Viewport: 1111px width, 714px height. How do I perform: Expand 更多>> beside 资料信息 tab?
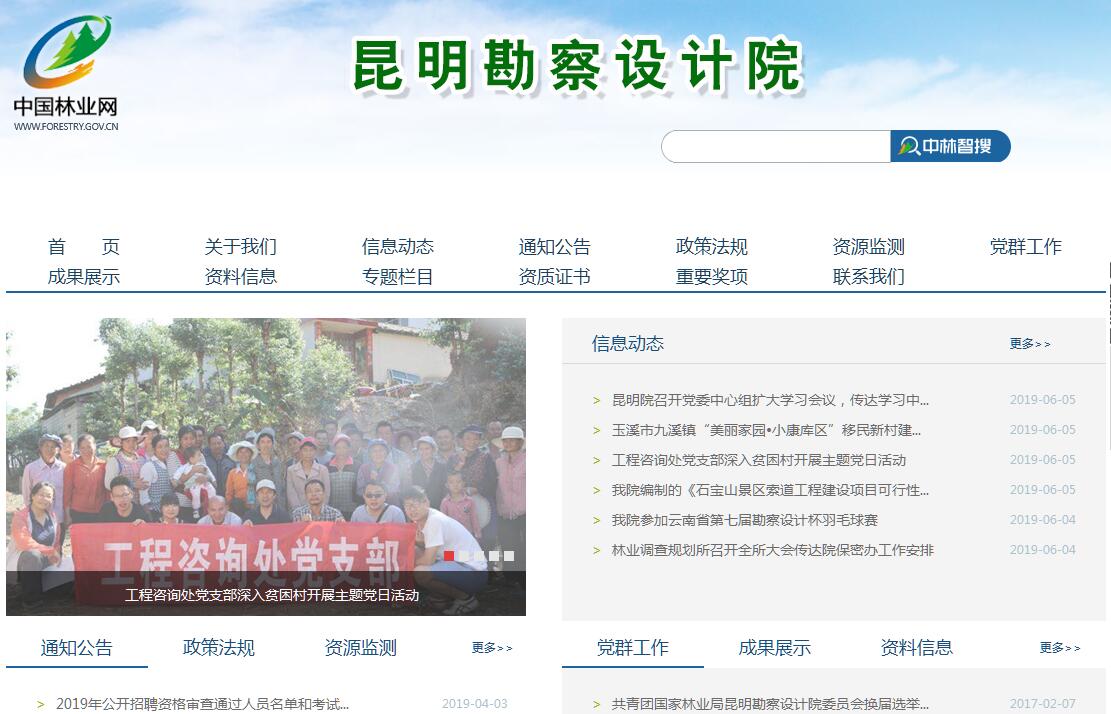1060,647
